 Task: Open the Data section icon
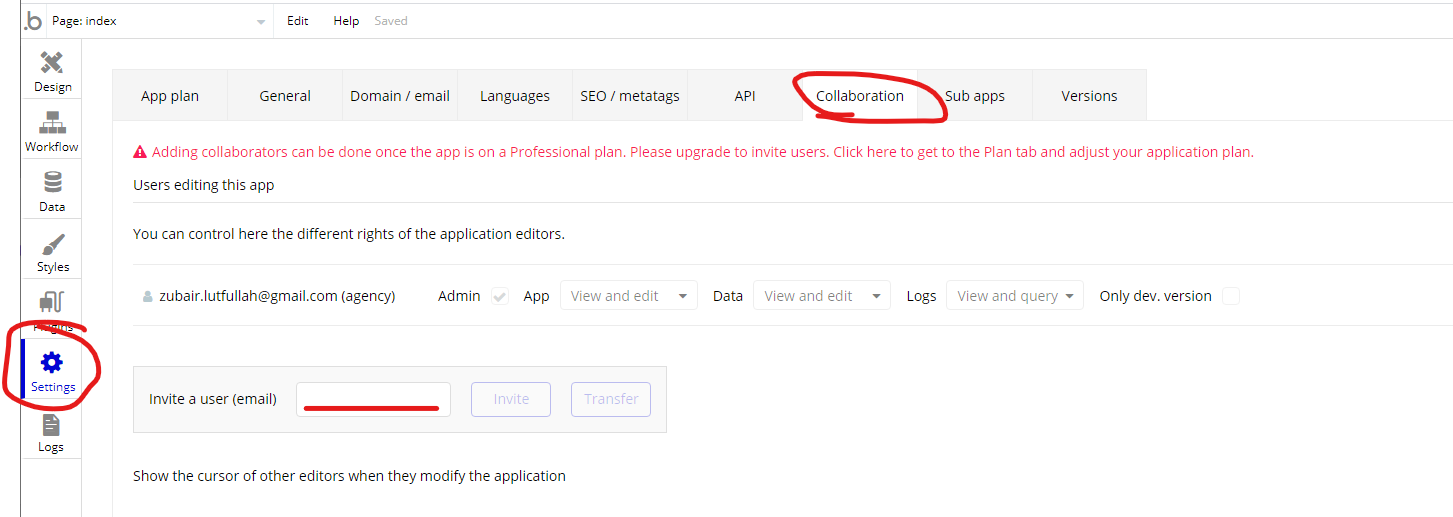[52, 183]
